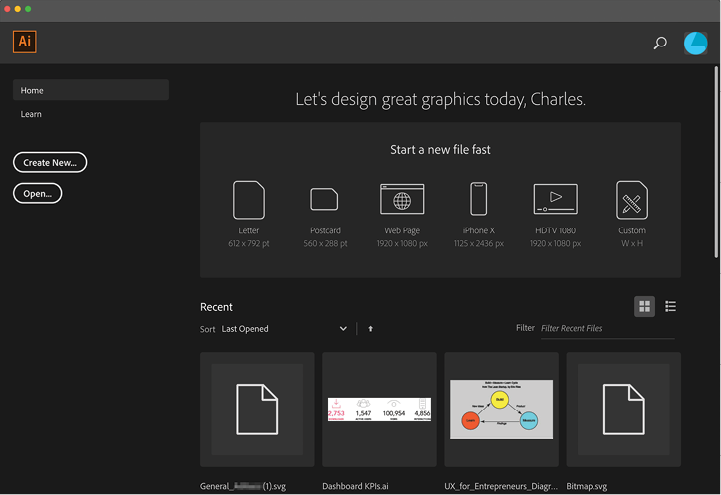Viewport: 721px width, 495px height.
Task: Open the user profile avatar
Action: [695, 43]
